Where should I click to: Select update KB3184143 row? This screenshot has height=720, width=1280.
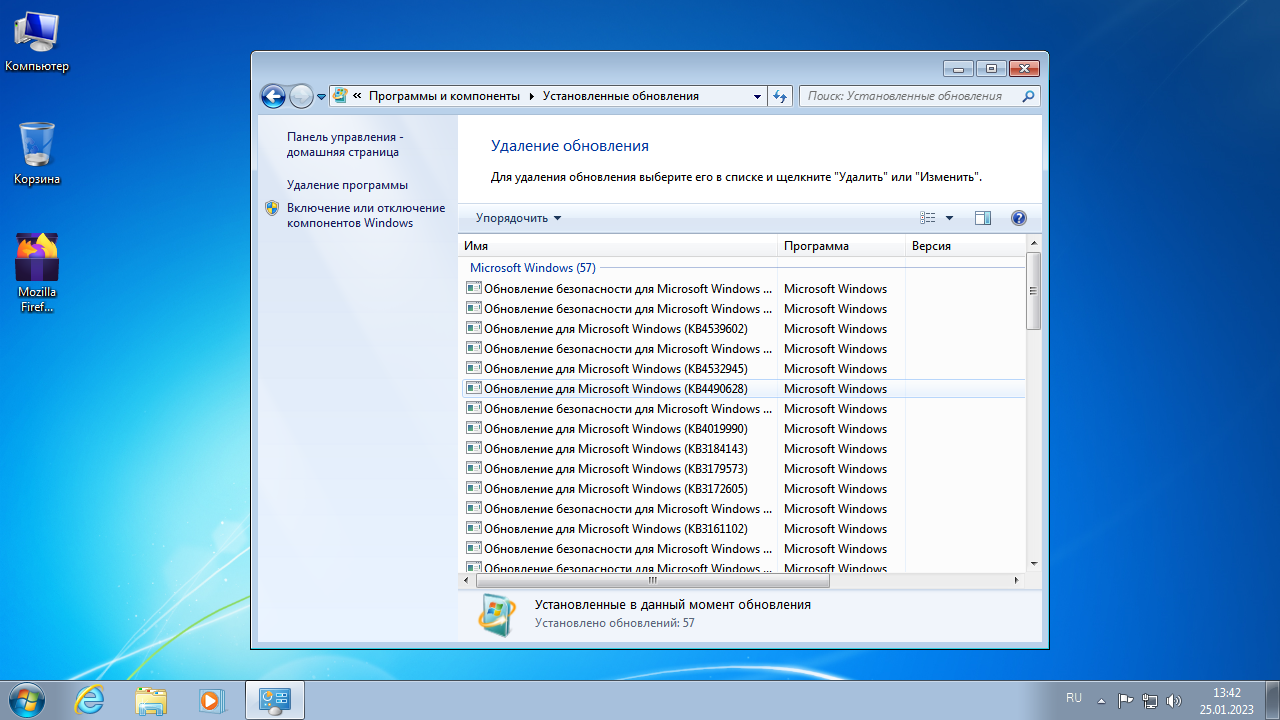point(742,449)
